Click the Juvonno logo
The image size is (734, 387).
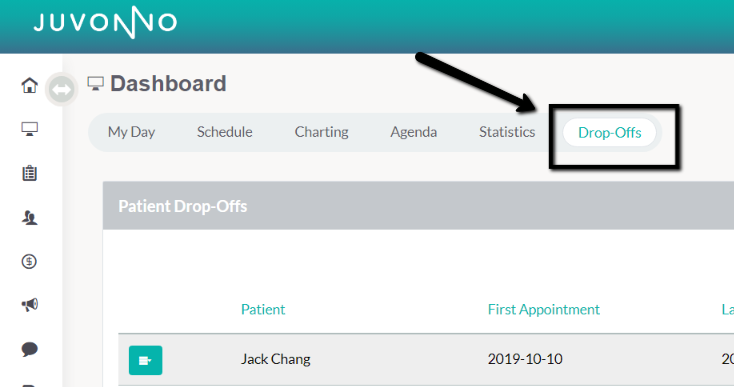pos(105,22)
